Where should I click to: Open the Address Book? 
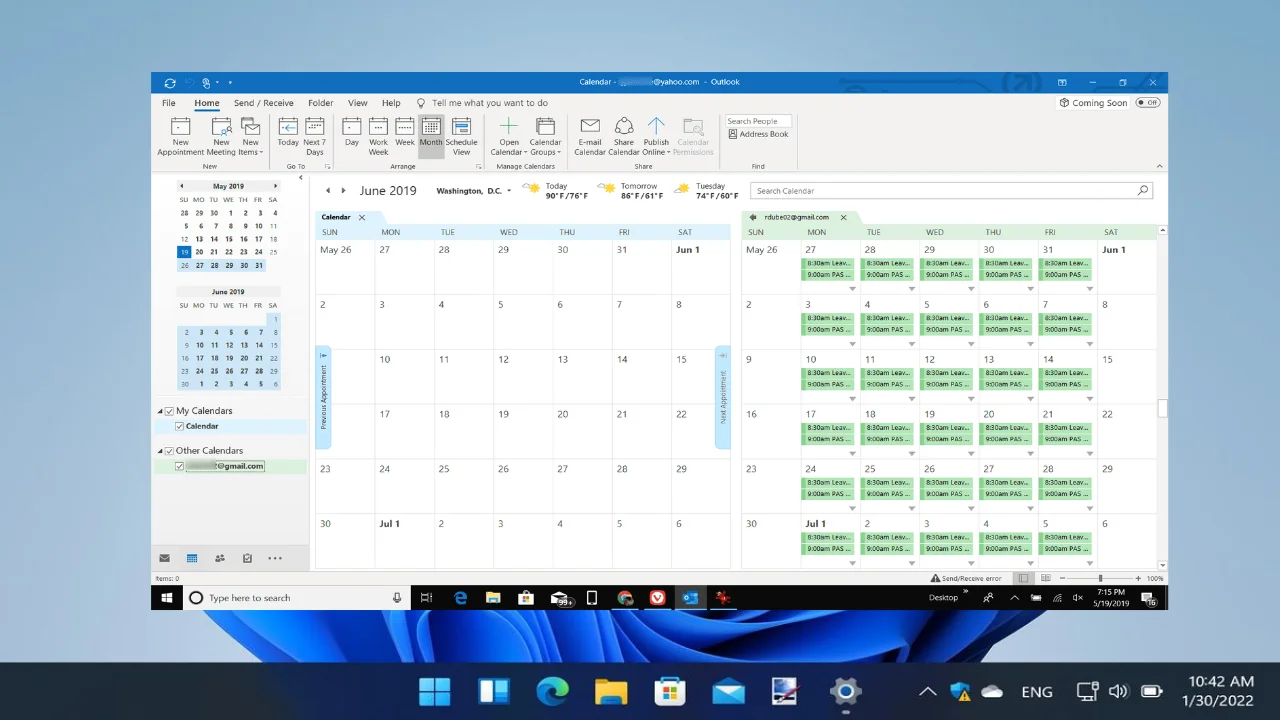pyautogui.click(x=758, y=134)
